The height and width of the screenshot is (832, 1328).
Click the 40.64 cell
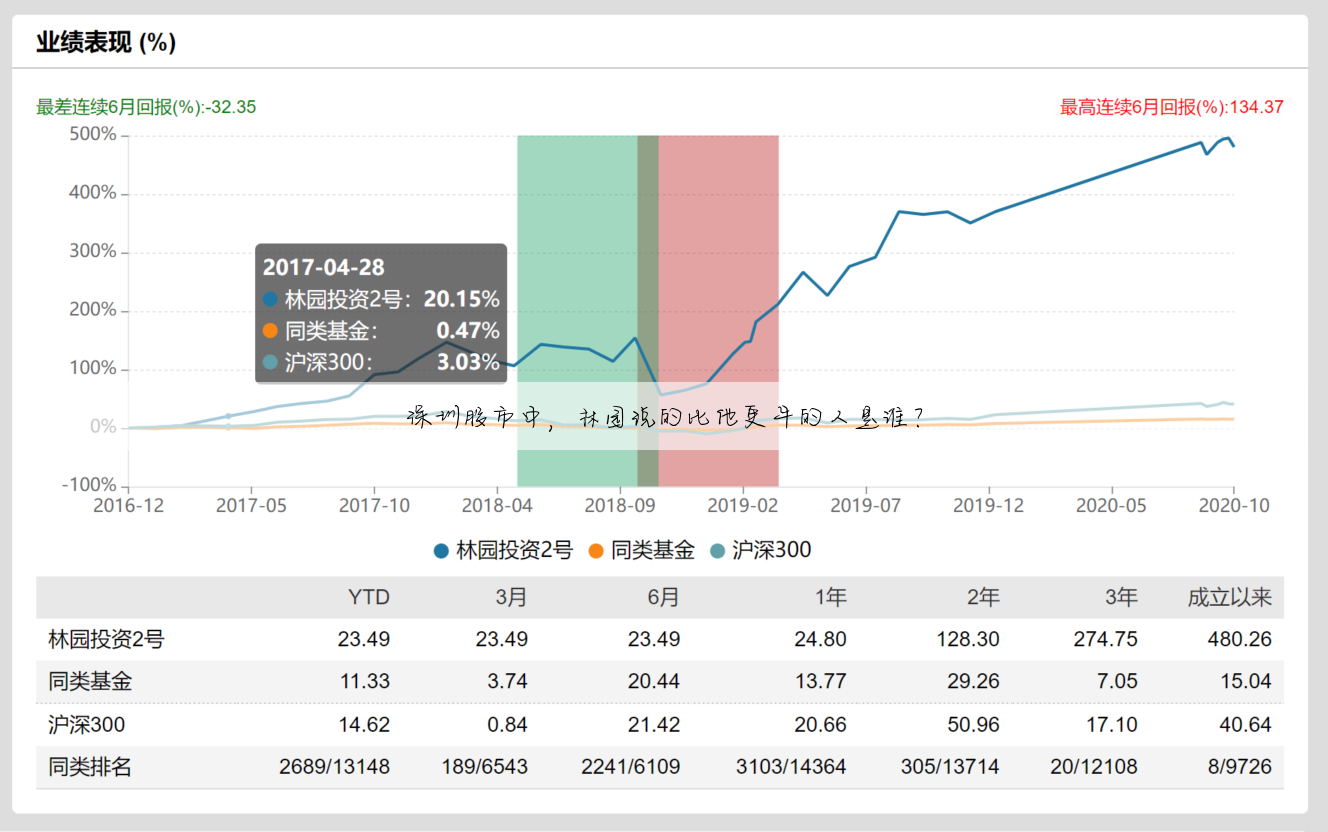[1246, 724]
